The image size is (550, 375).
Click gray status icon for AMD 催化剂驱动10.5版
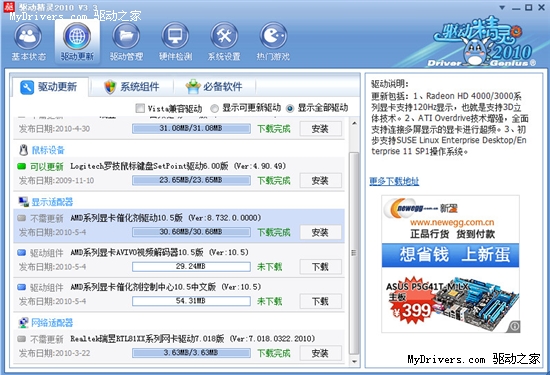point(21,218)
